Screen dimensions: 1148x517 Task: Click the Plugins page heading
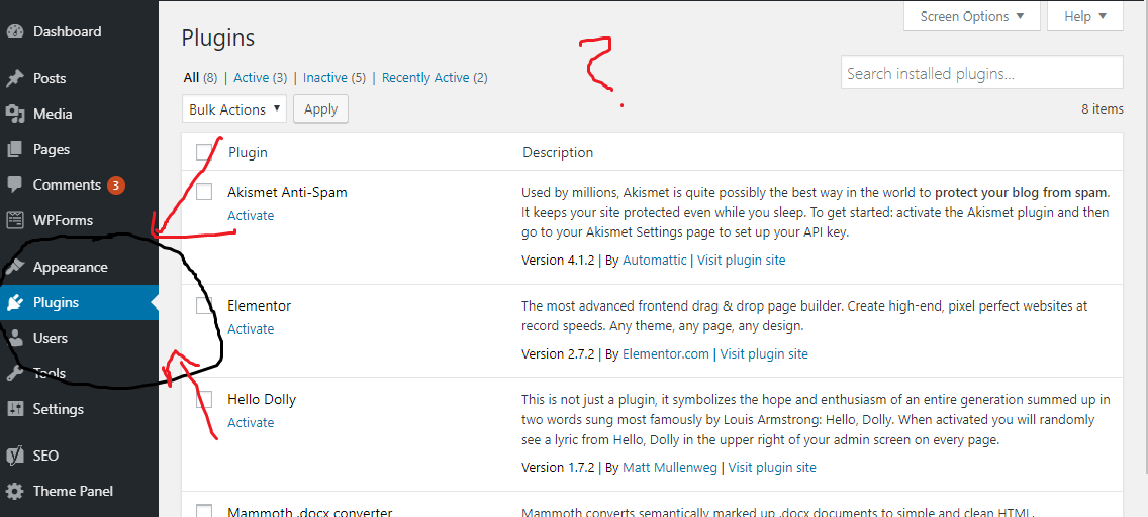pos(218,38)
